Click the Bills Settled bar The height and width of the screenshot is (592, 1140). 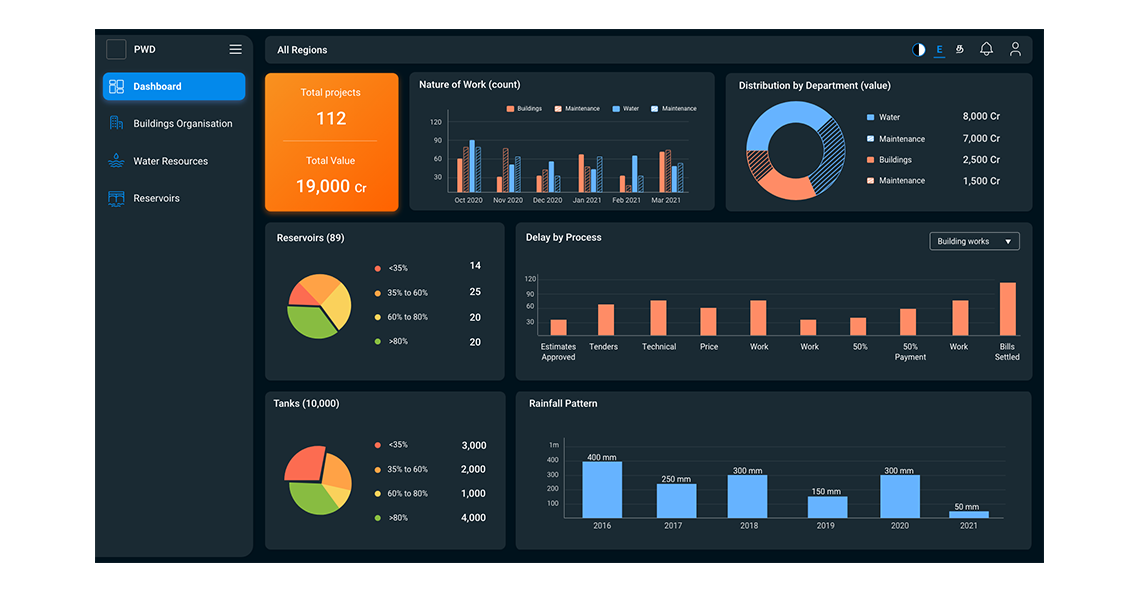(x=1008, y=309)
